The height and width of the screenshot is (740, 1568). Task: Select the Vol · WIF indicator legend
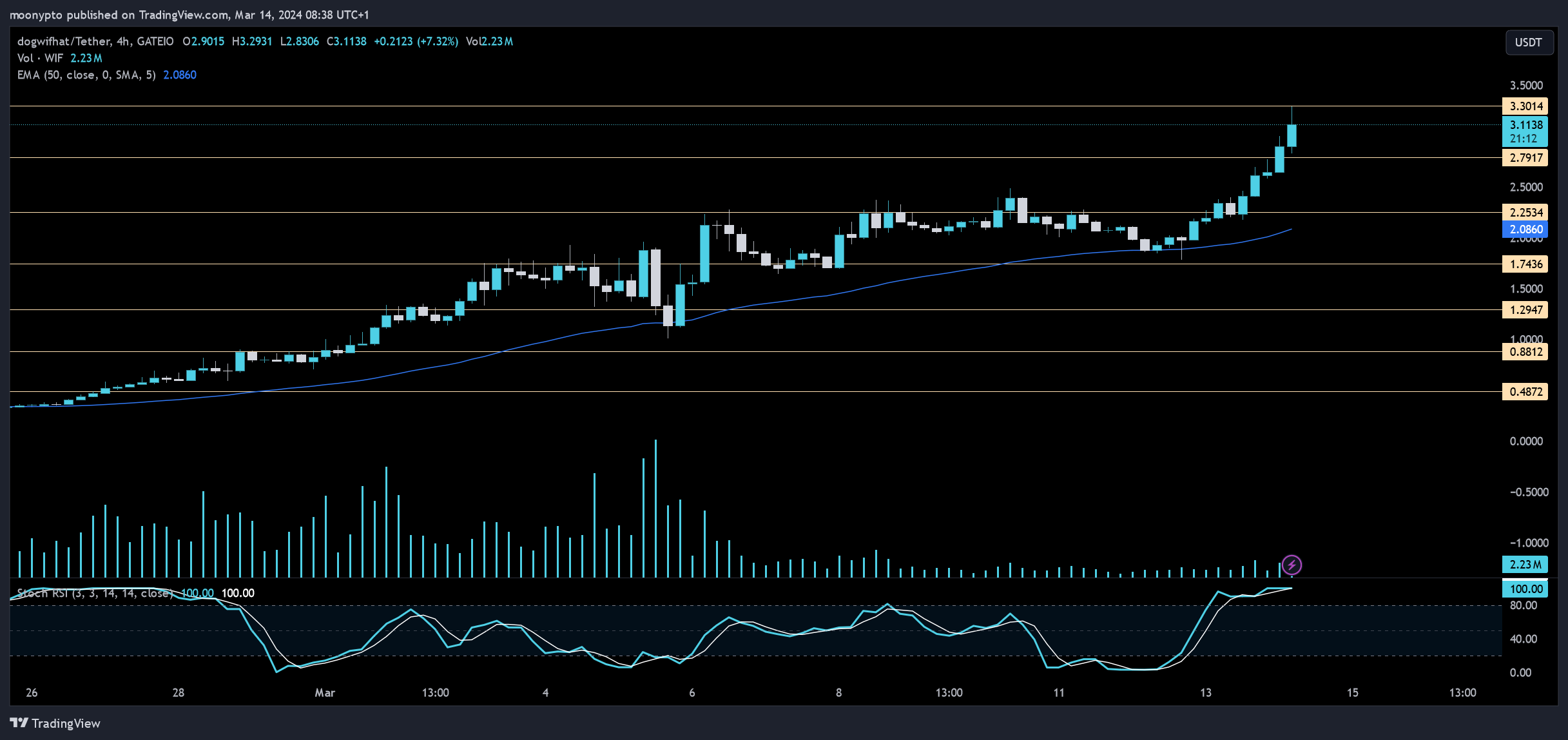click(40, 58)
